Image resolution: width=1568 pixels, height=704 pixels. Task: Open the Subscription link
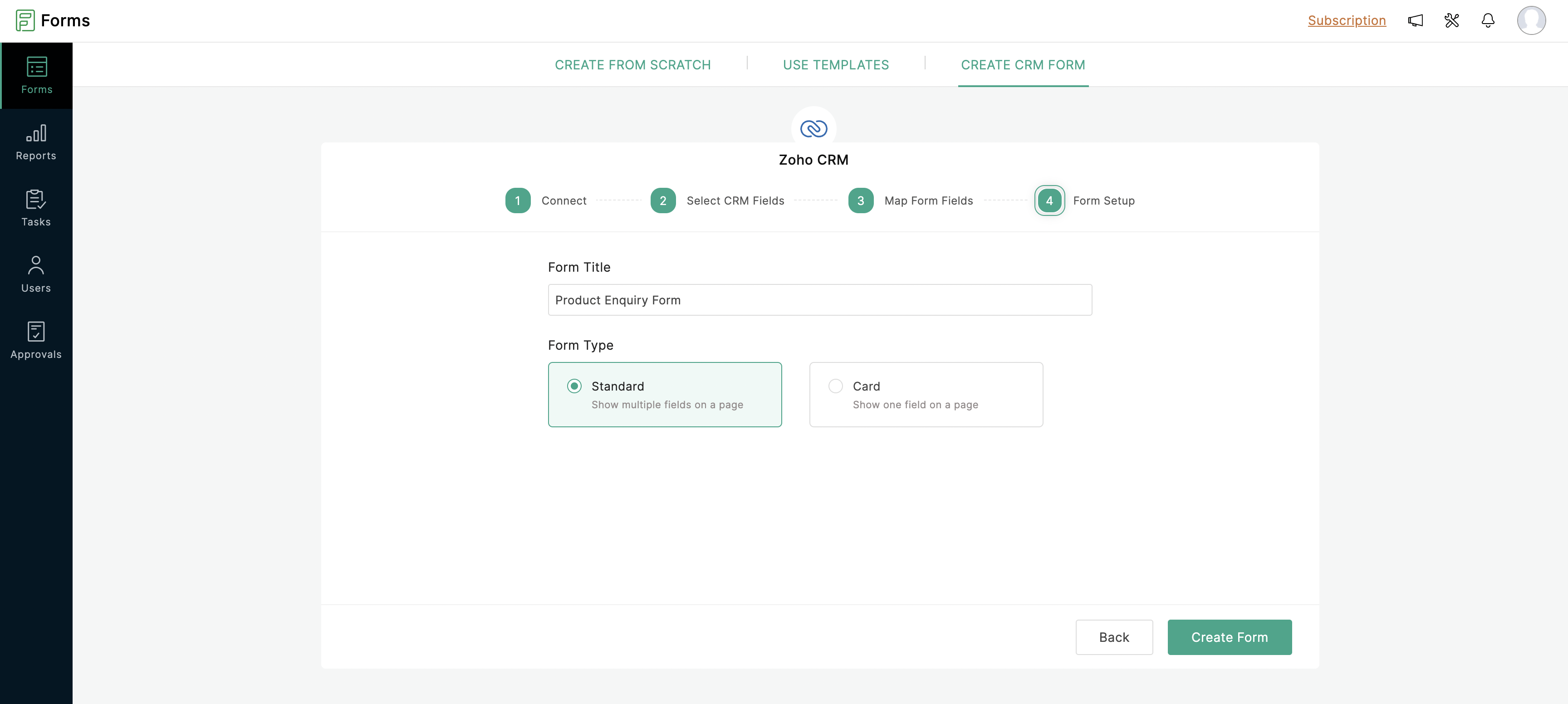tap(1347, 21)
